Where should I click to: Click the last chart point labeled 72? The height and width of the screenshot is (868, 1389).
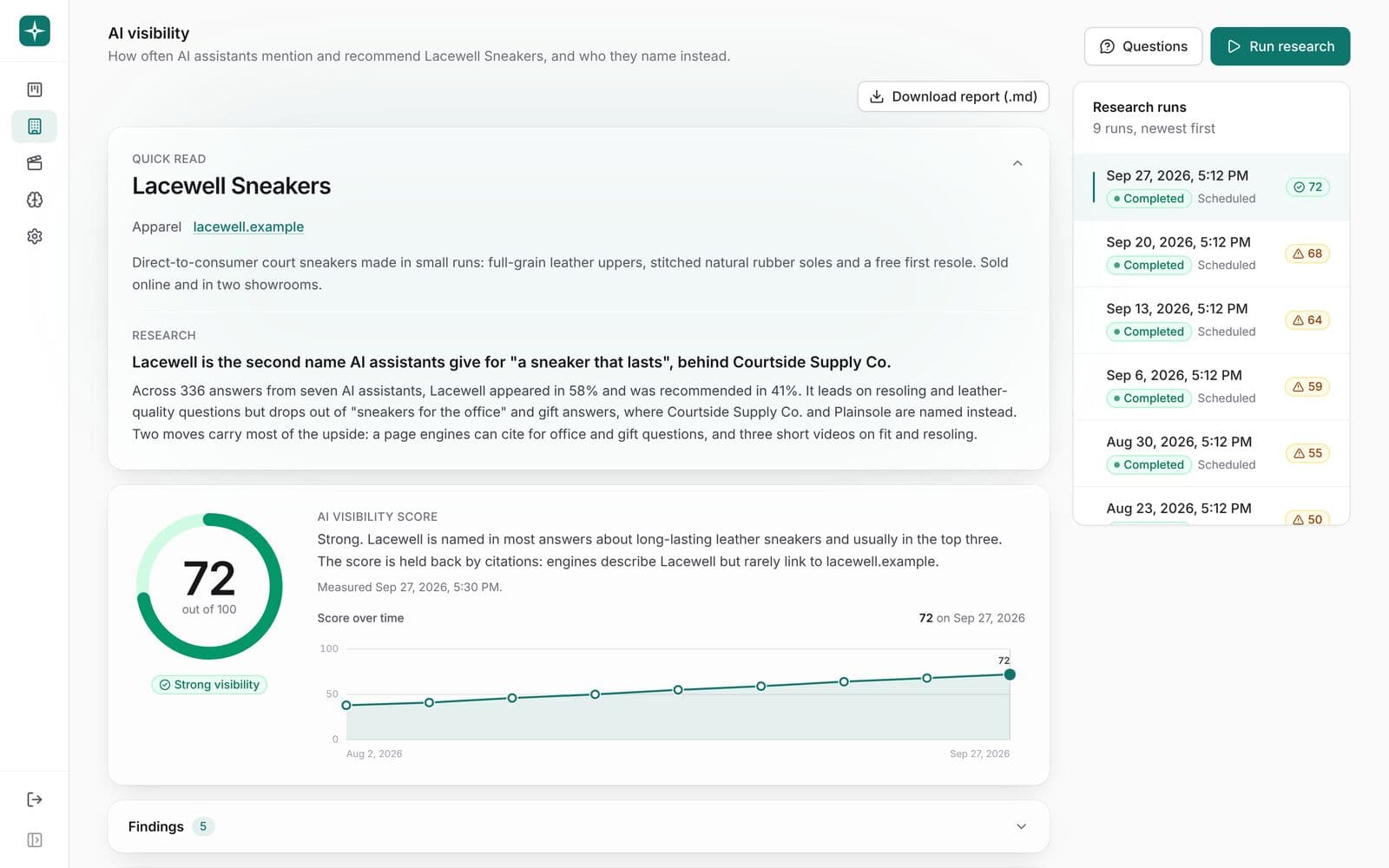1010,674
